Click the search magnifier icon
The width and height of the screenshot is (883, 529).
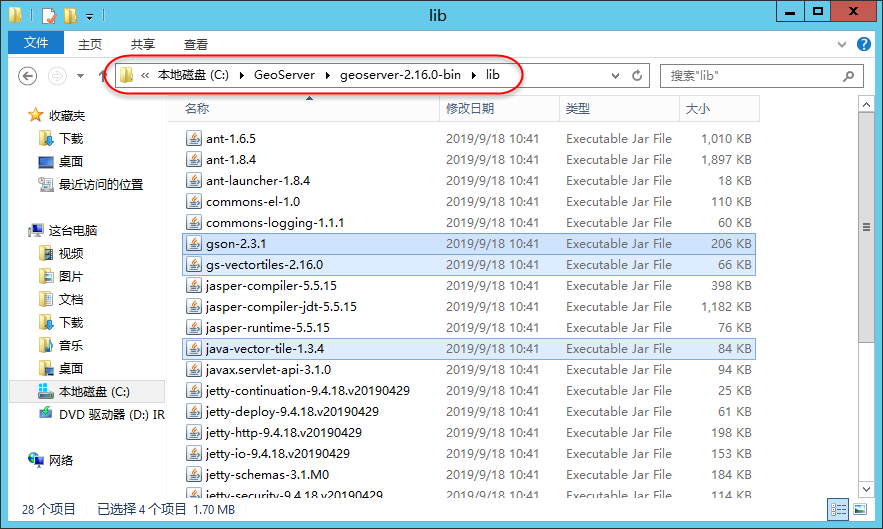[849, 75]
